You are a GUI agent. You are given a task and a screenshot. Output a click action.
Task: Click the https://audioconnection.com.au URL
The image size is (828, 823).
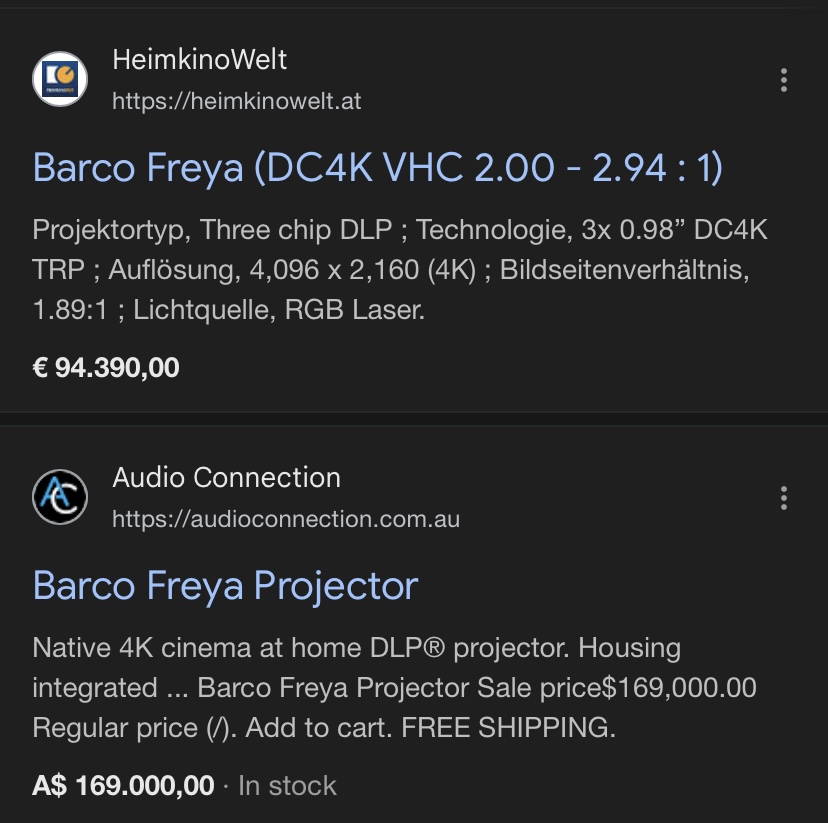[x=286, y=519]
